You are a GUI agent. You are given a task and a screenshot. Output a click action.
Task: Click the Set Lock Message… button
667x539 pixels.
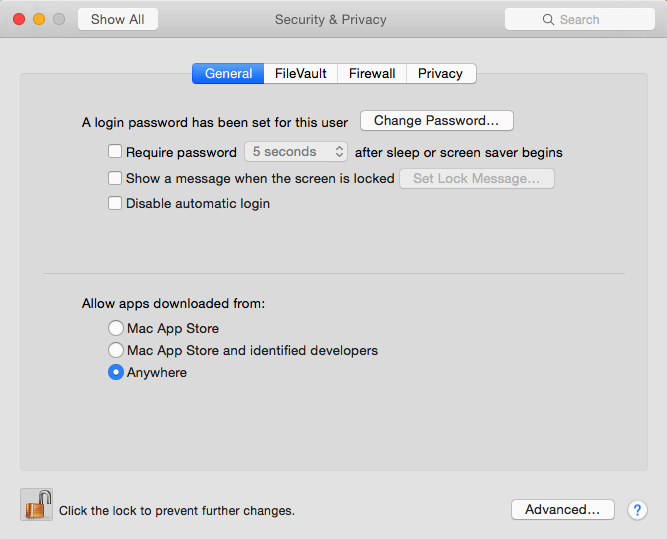click(x=477, y=179)
